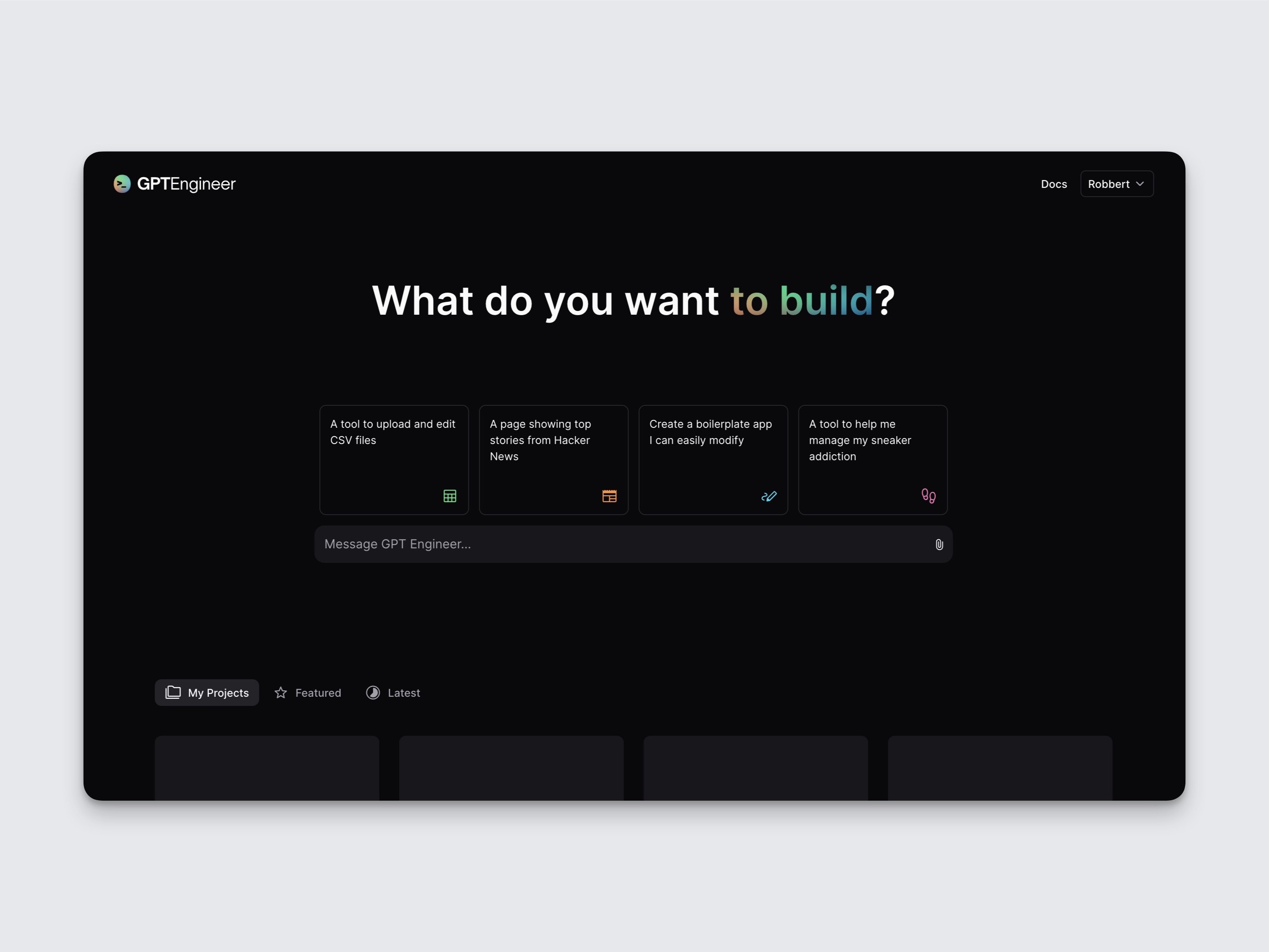1269x952 pixels.
Task: Click the CSV file upload tool icon
Action: coord(449,495)
